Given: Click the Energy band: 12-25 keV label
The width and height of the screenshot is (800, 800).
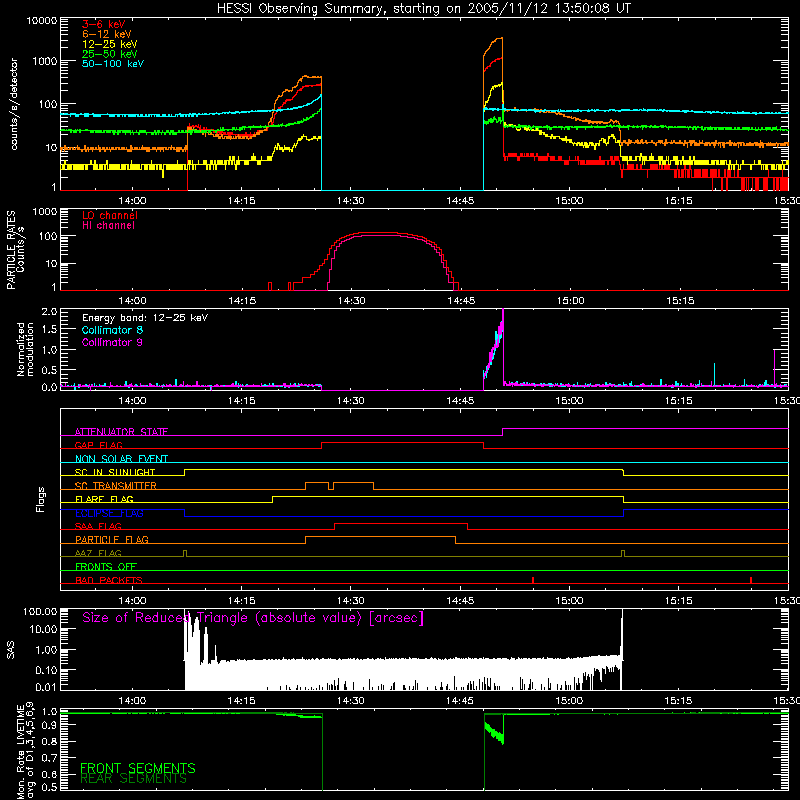Looking at the screenshot, I should coord(145,318).
